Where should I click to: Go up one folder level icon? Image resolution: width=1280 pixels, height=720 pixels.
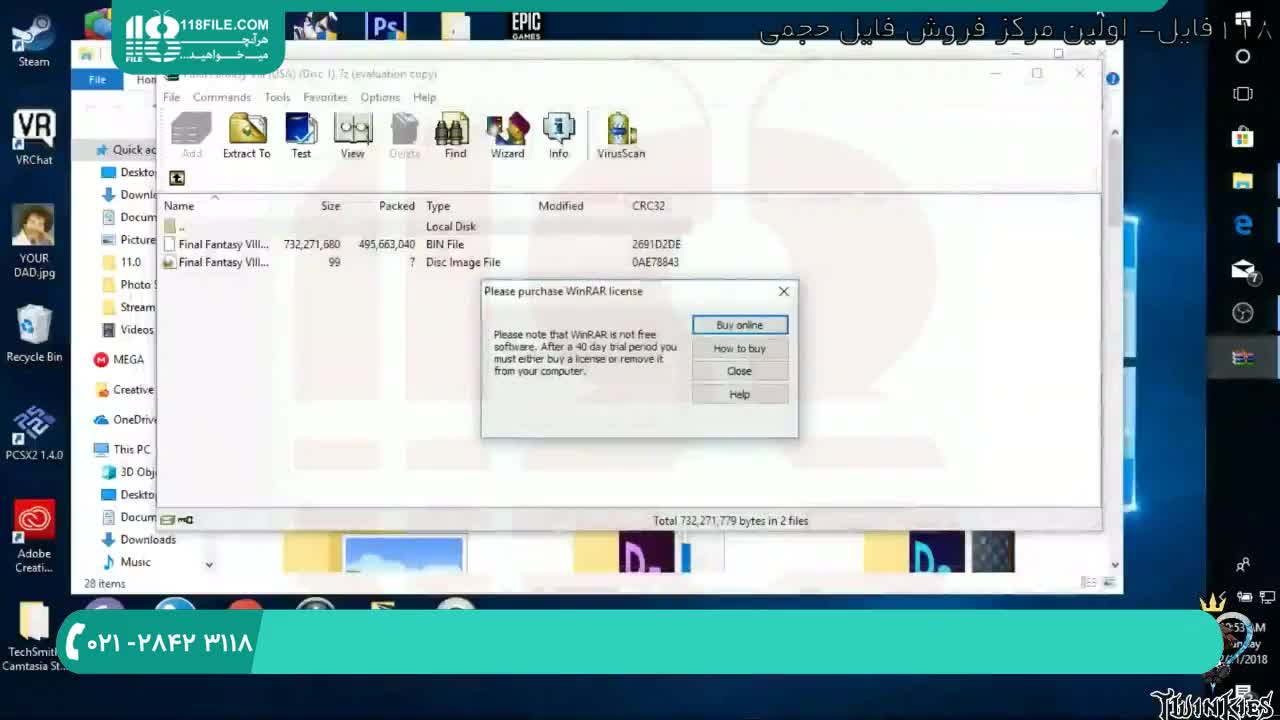pyautogui.click(x=177, y=178)
